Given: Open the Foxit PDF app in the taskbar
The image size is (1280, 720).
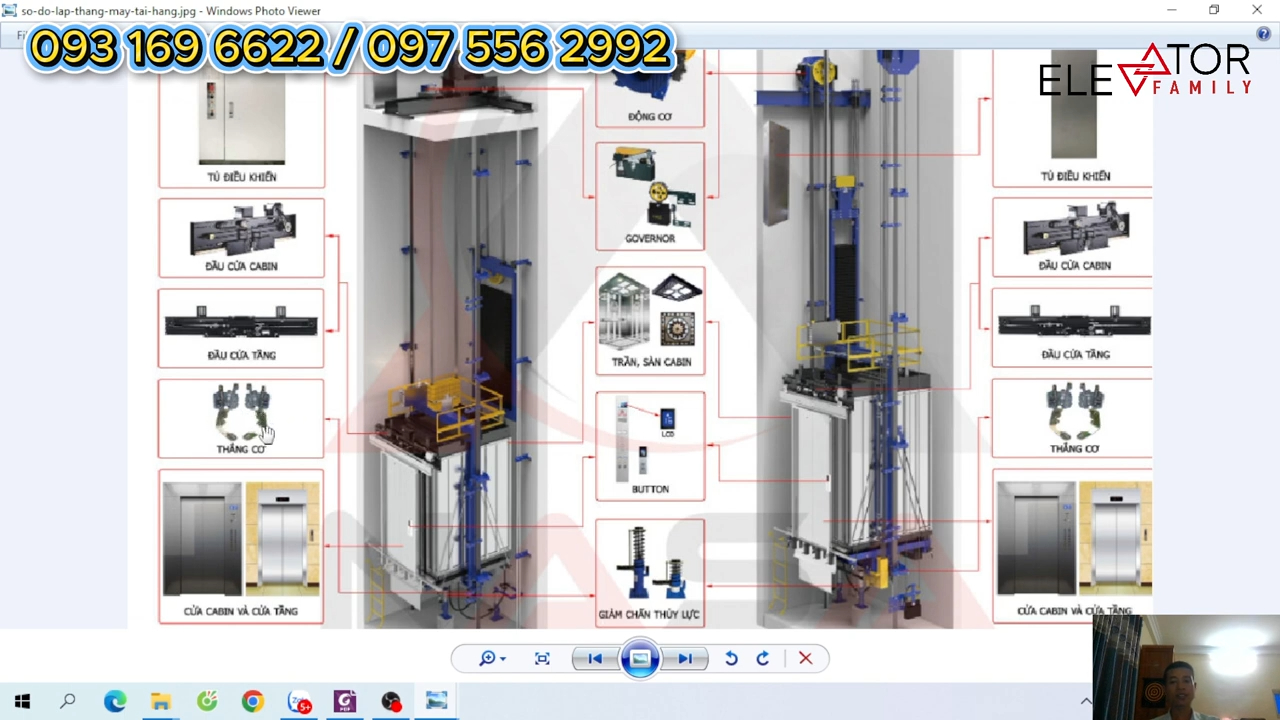Looking at the screenshot, I should point(345,701).
